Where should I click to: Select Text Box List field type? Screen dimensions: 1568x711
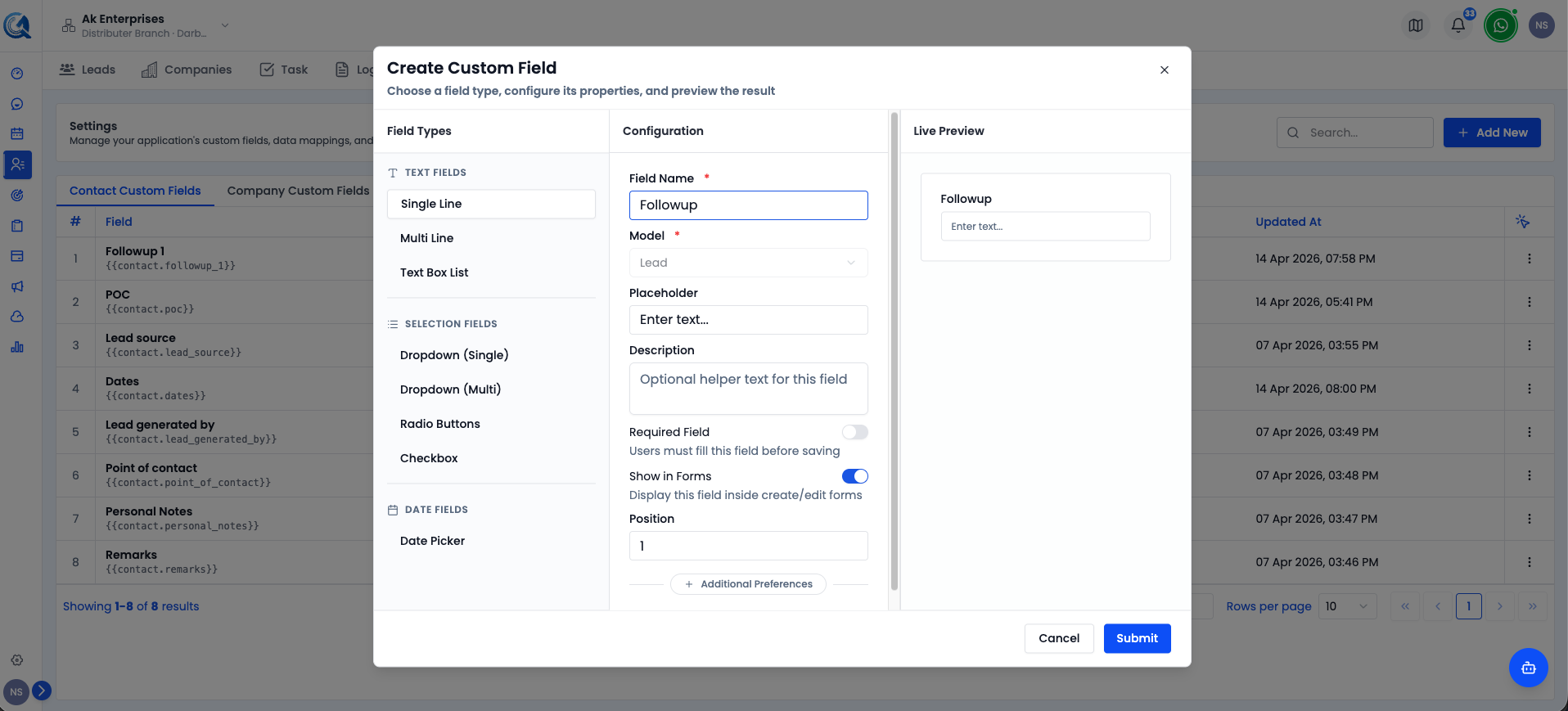coord(491,272)
